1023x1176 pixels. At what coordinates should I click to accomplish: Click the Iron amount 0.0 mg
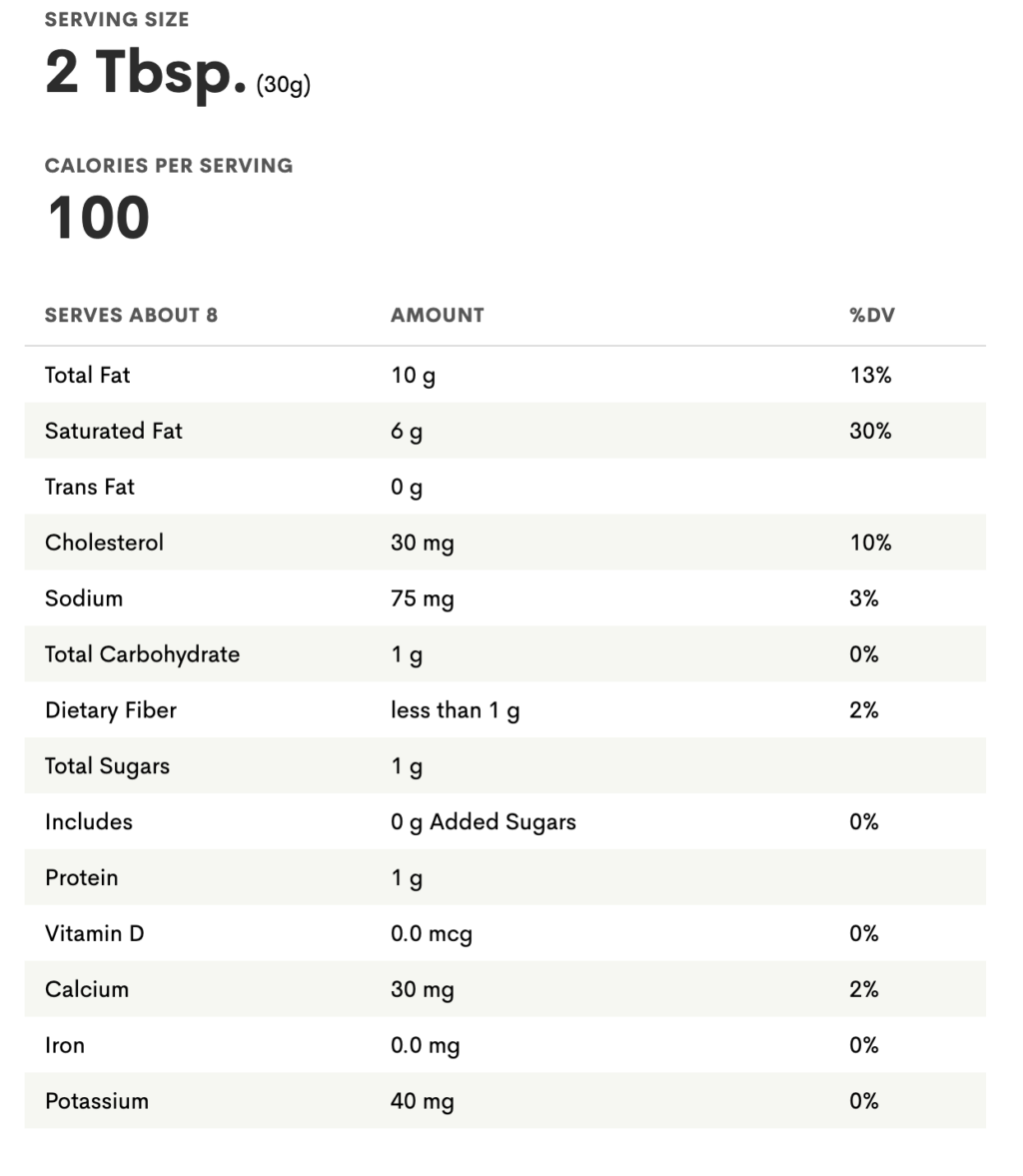point(425,1046)
